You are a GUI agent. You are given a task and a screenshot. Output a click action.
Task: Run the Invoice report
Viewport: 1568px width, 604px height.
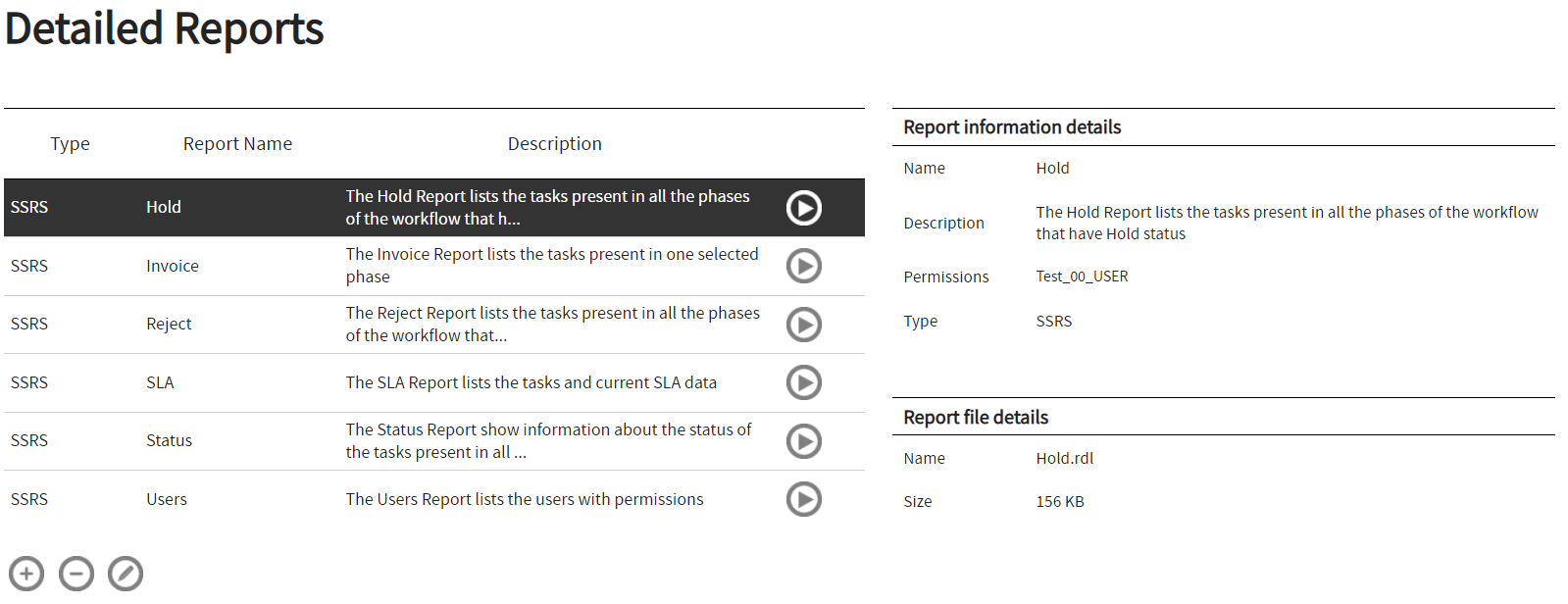pyautogui.click(x=803, y=266)
